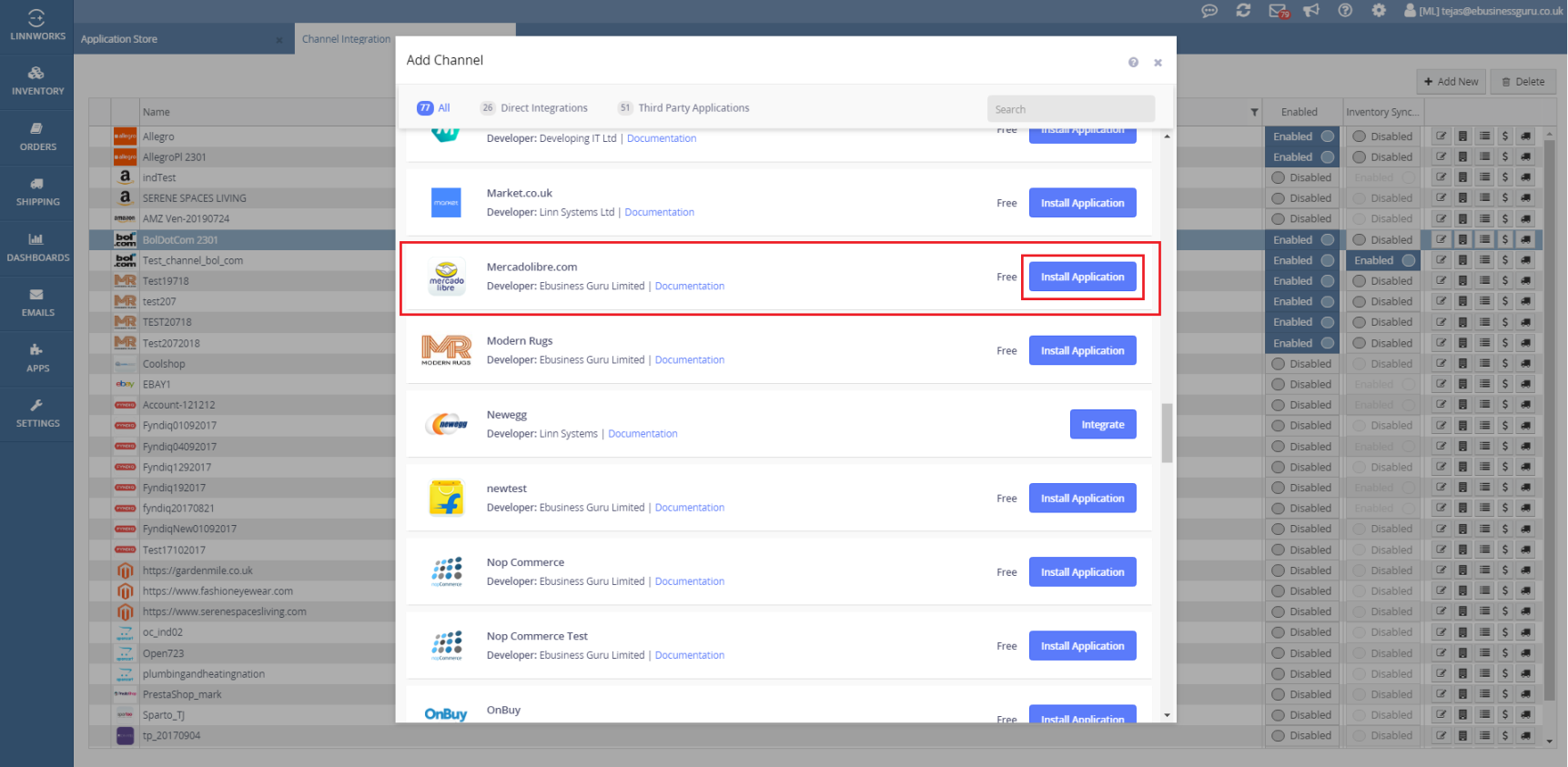Click the dialog scroll up arrow
Image resolution: width=1568 pixels, height=767 pixels.
click(x=1168, y=136)
